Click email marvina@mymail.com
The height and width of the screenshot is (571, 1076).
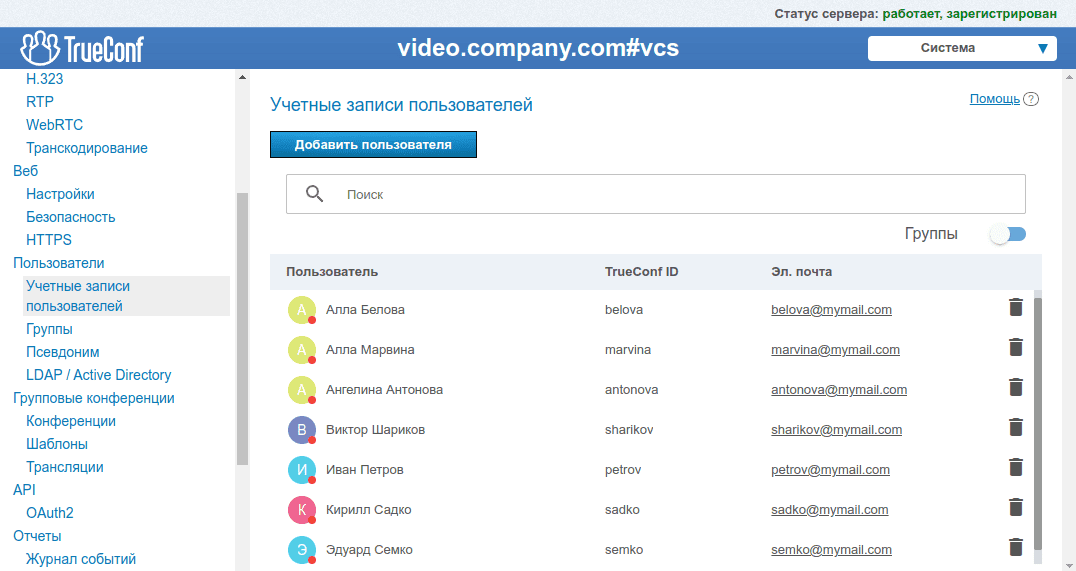[x=835, y=349]
